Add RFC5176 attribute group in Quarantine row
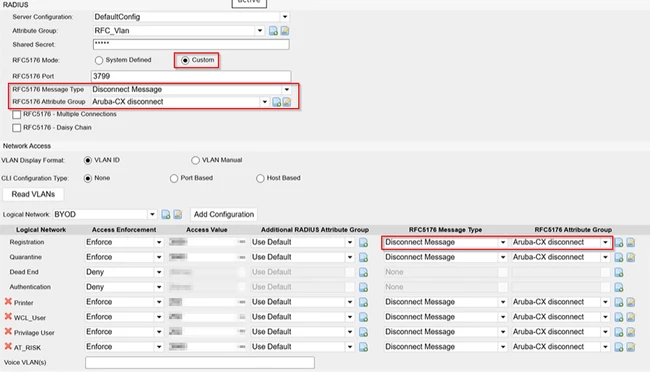650x372 pixels. coord(619,258)
